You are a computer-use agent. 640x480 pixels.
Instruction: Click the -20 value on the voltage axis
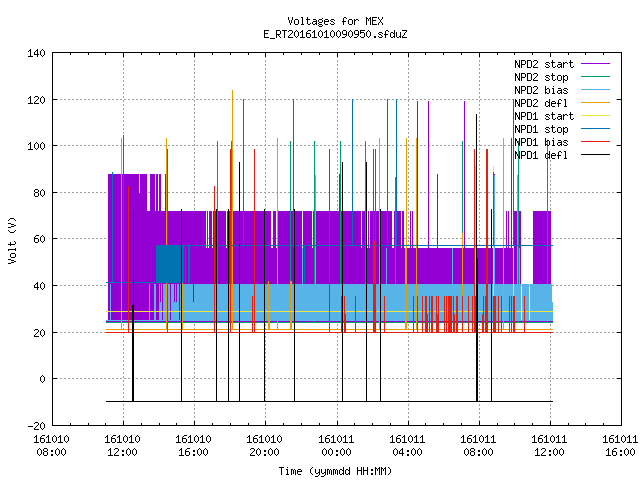[x=36, y=426]
